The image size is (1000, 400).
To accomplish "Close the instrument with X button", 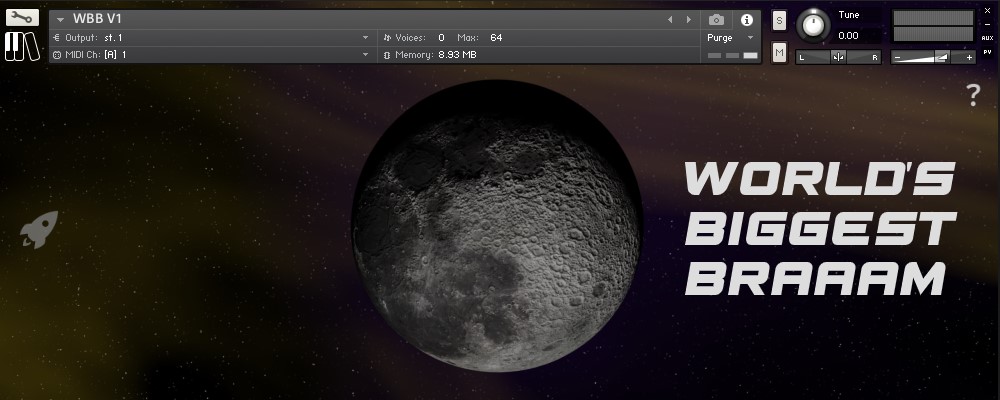I will coord(988,11).
